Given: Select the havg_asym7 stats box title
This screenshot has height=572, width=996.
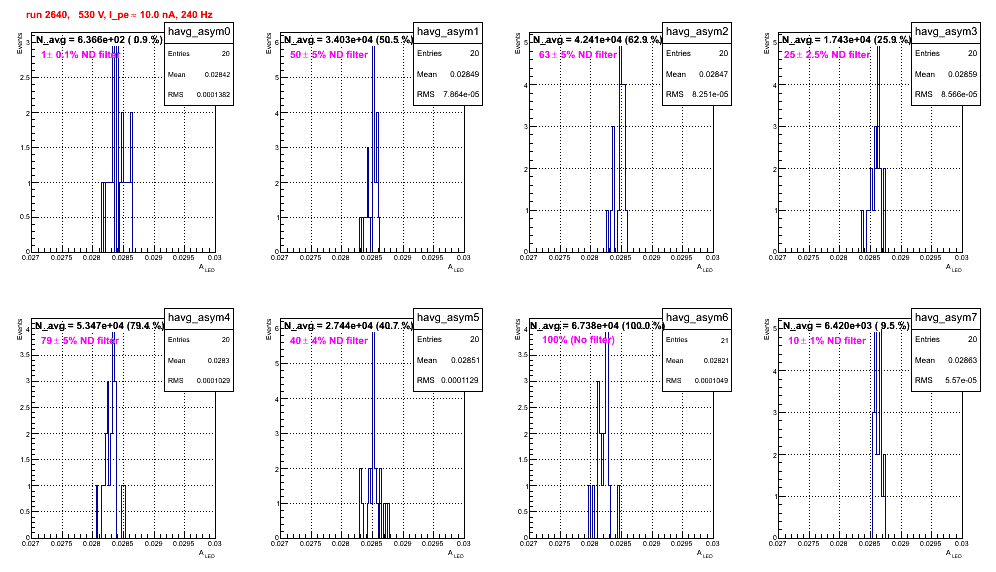Looking at the screenshot, I should tap(946, 318).
